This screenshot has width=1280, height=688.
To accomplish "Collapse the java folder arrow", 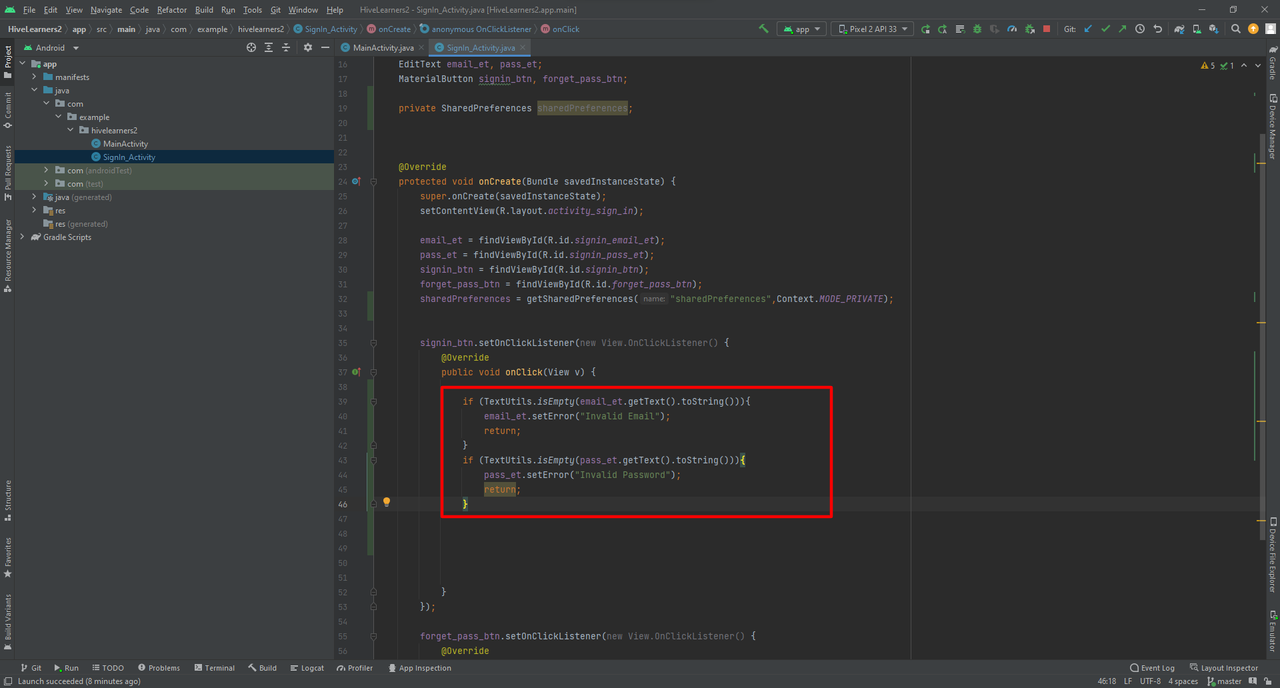I will (34, 90).
